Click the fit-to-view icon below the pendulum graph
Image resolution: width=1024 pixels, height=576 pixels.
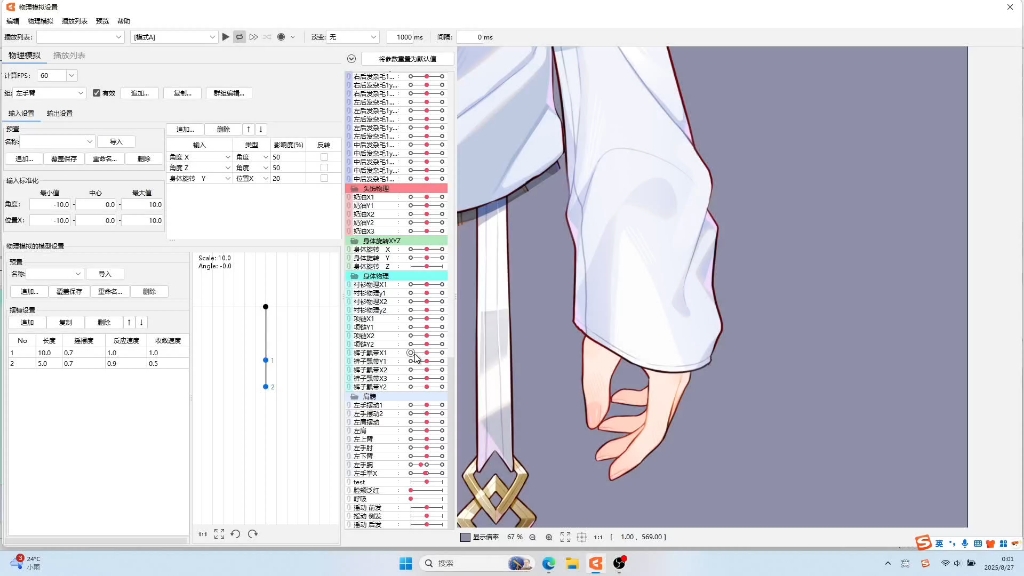[219, 534]
